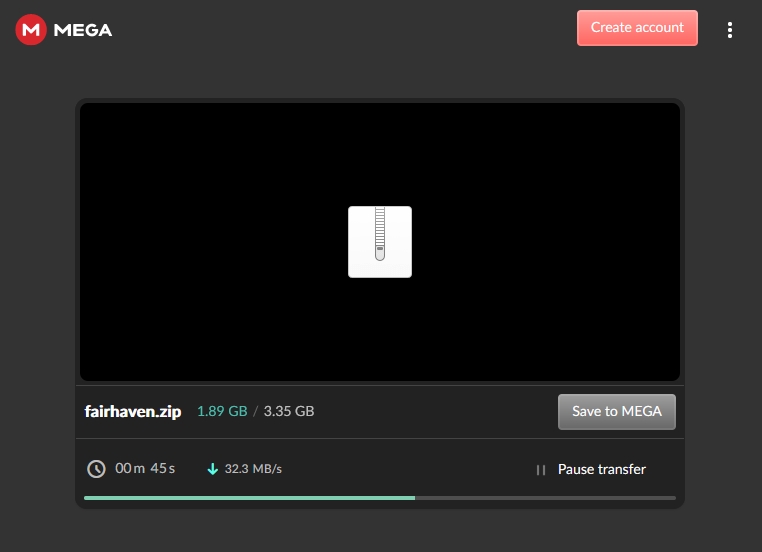Pause transfer of the download

pos(602,469)
